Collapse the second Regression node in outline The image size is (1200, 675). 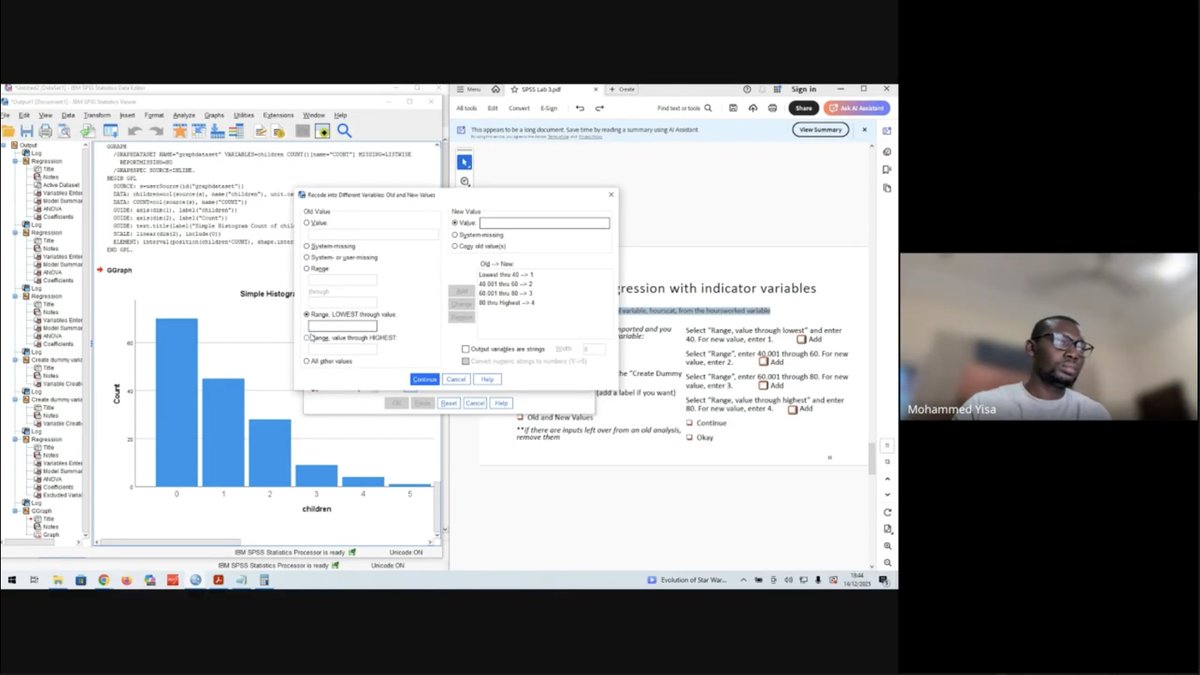coord(15,232)
